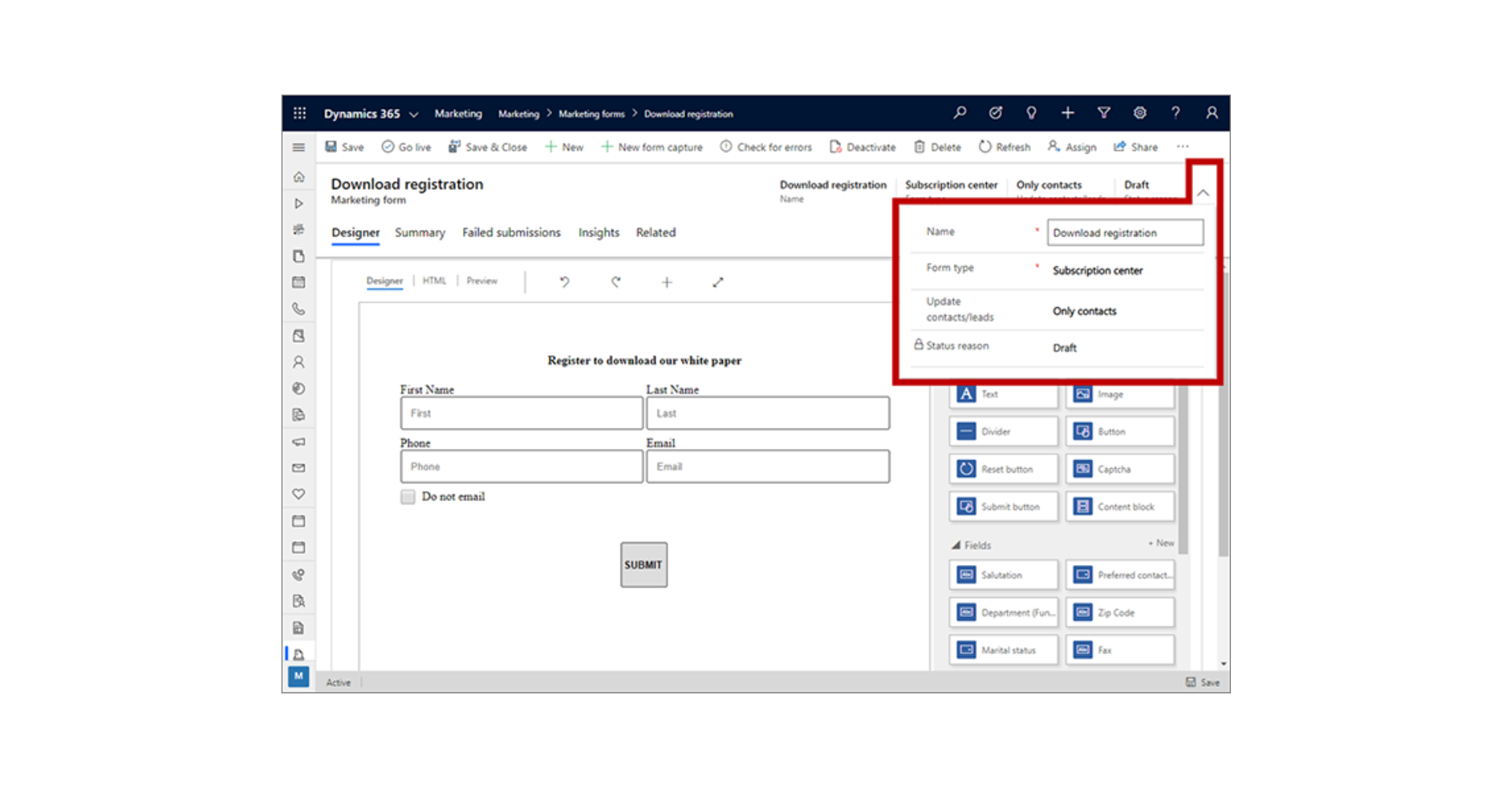
Task: Switch to the Insights tab
Action: click(598, 232)
